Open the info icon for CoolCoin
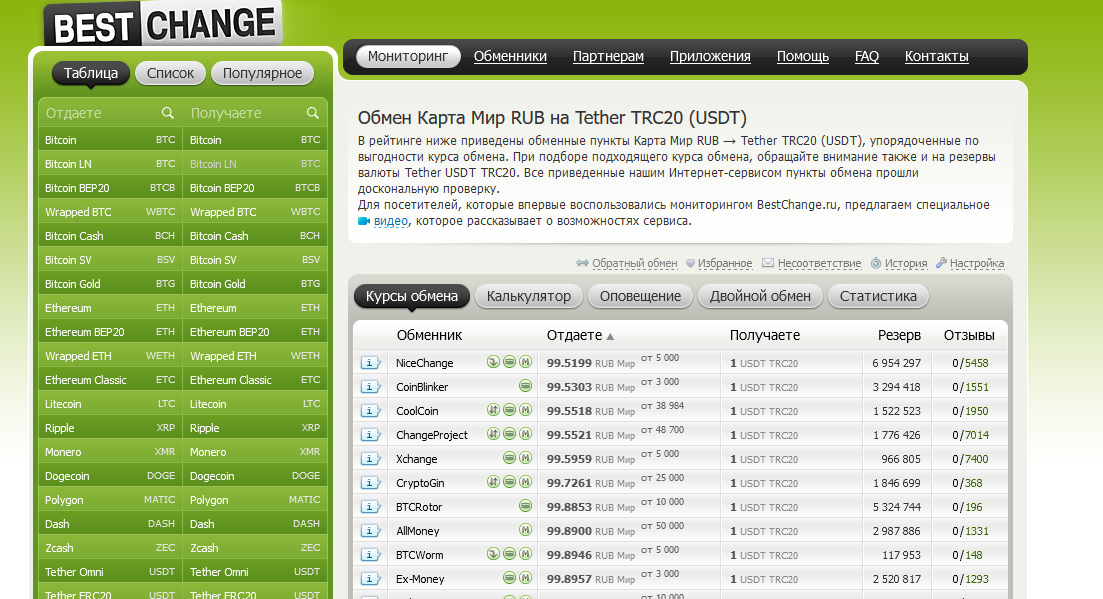1103x599 pixels. pyautogui.click(x=370, y=411)
